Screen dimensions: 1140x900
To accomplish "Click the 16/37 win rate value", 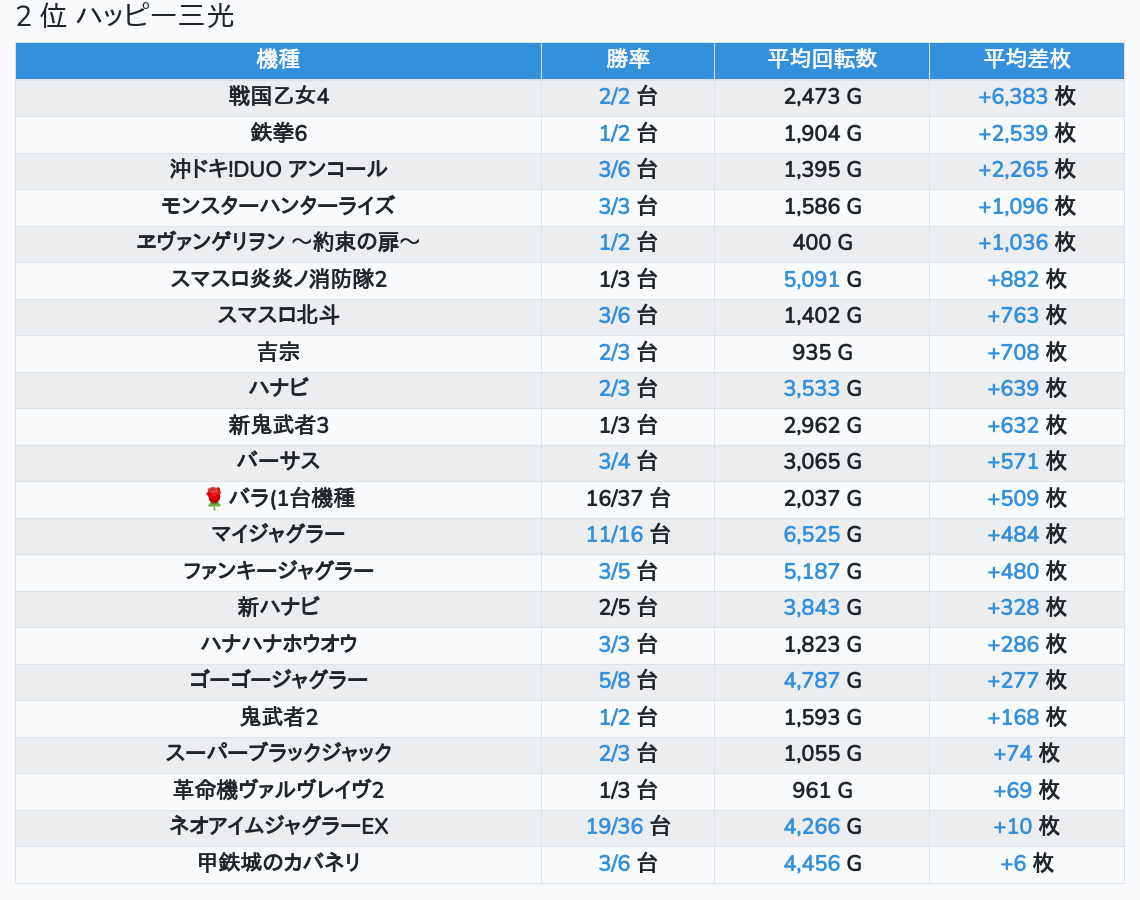I will (x=615, y=498).
